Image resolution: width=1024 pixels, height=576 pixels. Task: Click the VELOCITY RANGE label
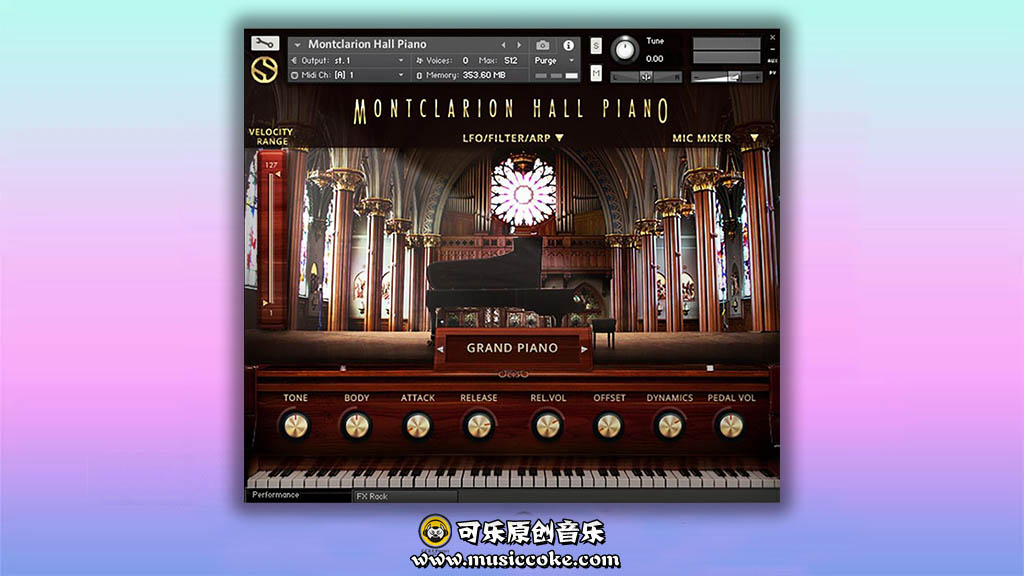point(271,136)
